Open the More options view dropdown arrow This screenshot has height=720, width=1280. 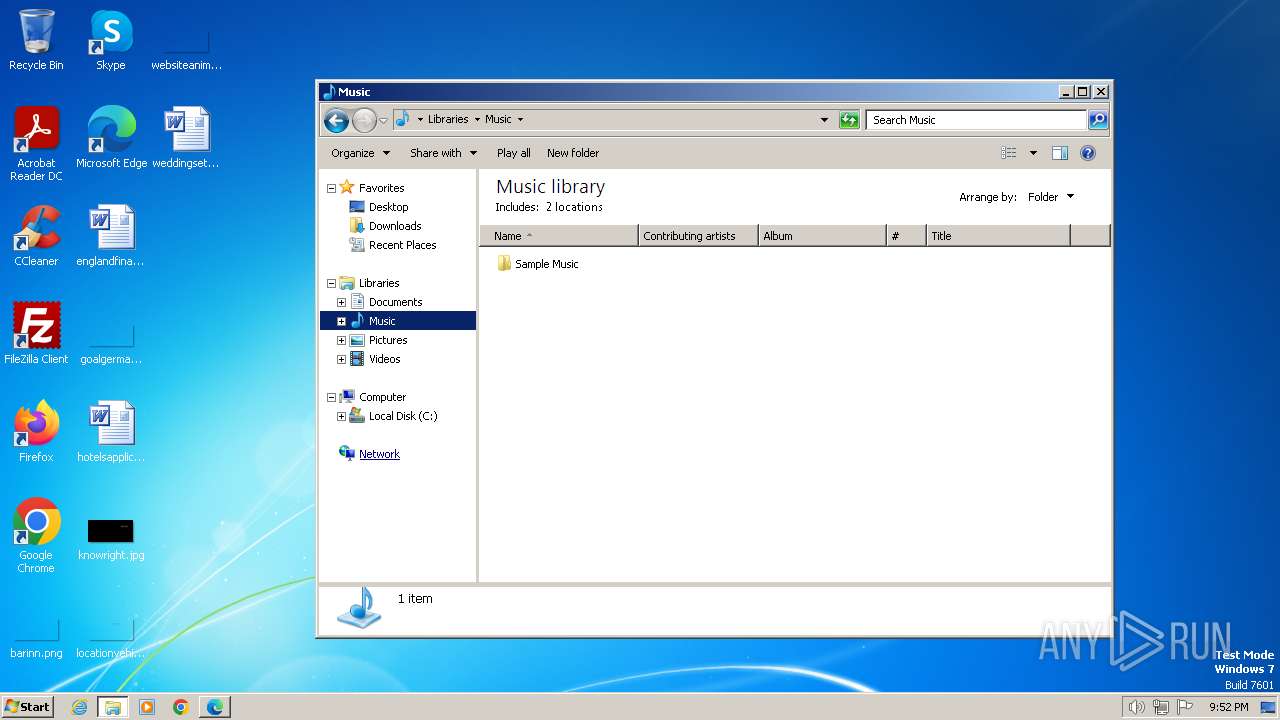[x=1033, y=153]
